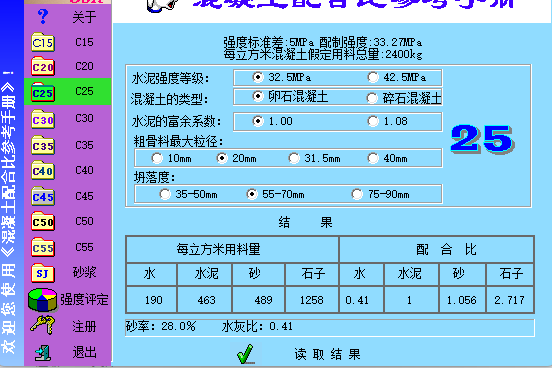Set cement surplus coefficient to 1.08
Screen dimensions: 552x368
373,121
